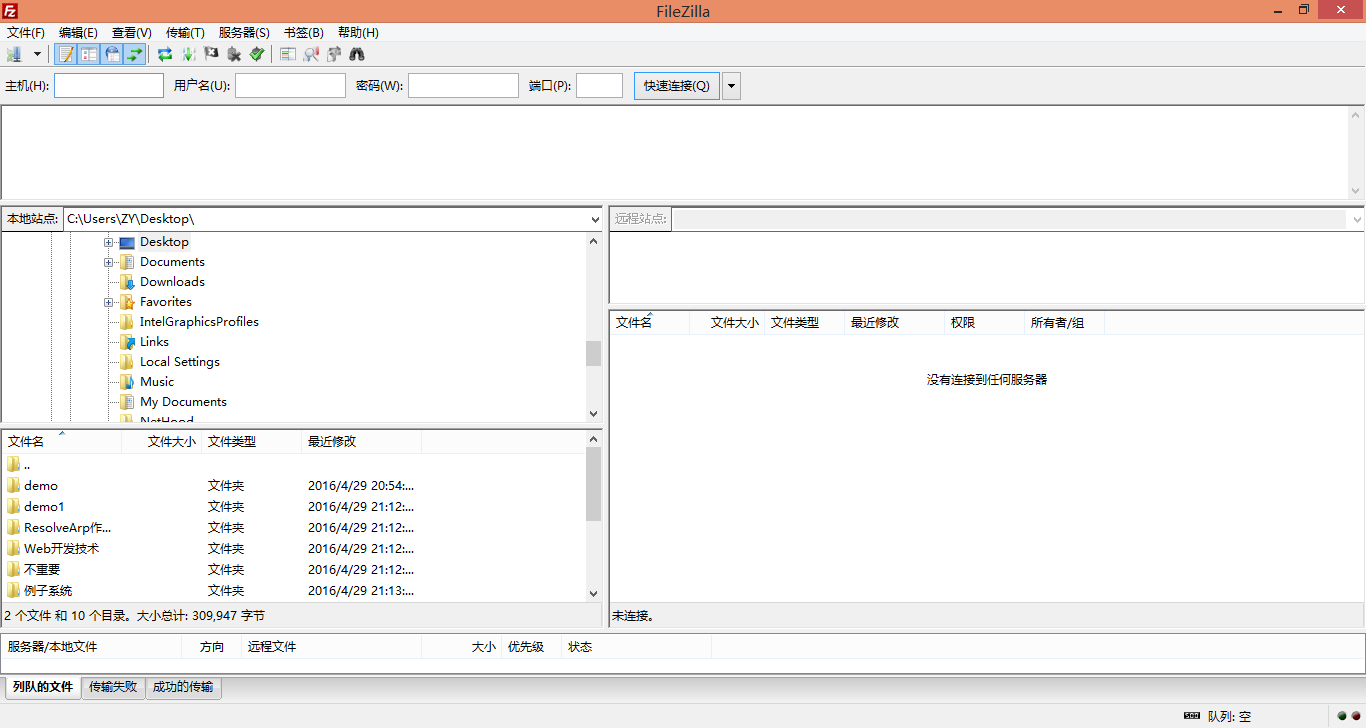Toggle directory comparison
This screenshot has height=728, width=1366.
(311, 54)
